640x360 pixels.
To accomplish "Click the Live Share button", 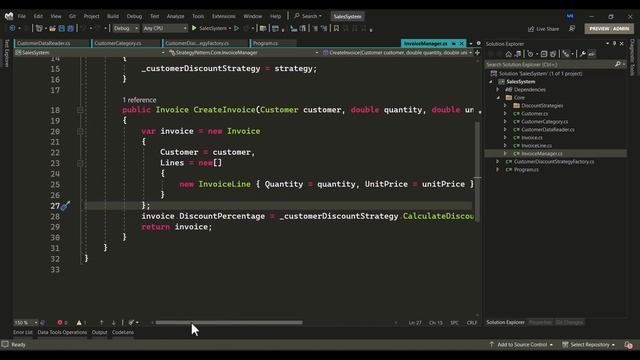I will coord(543,29).
